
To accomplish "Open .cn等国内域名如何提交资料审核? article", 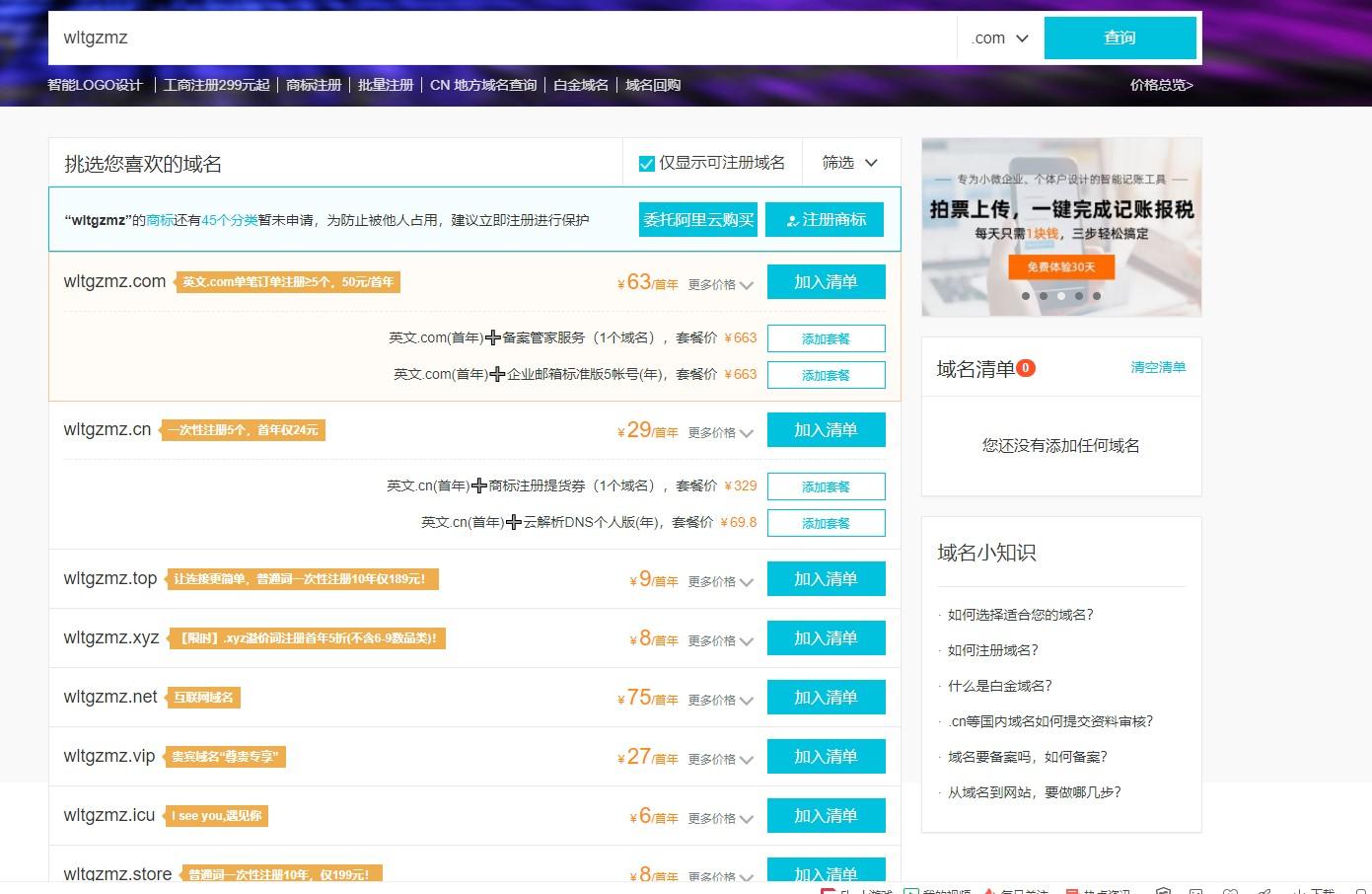I will tap(1049, 721).
